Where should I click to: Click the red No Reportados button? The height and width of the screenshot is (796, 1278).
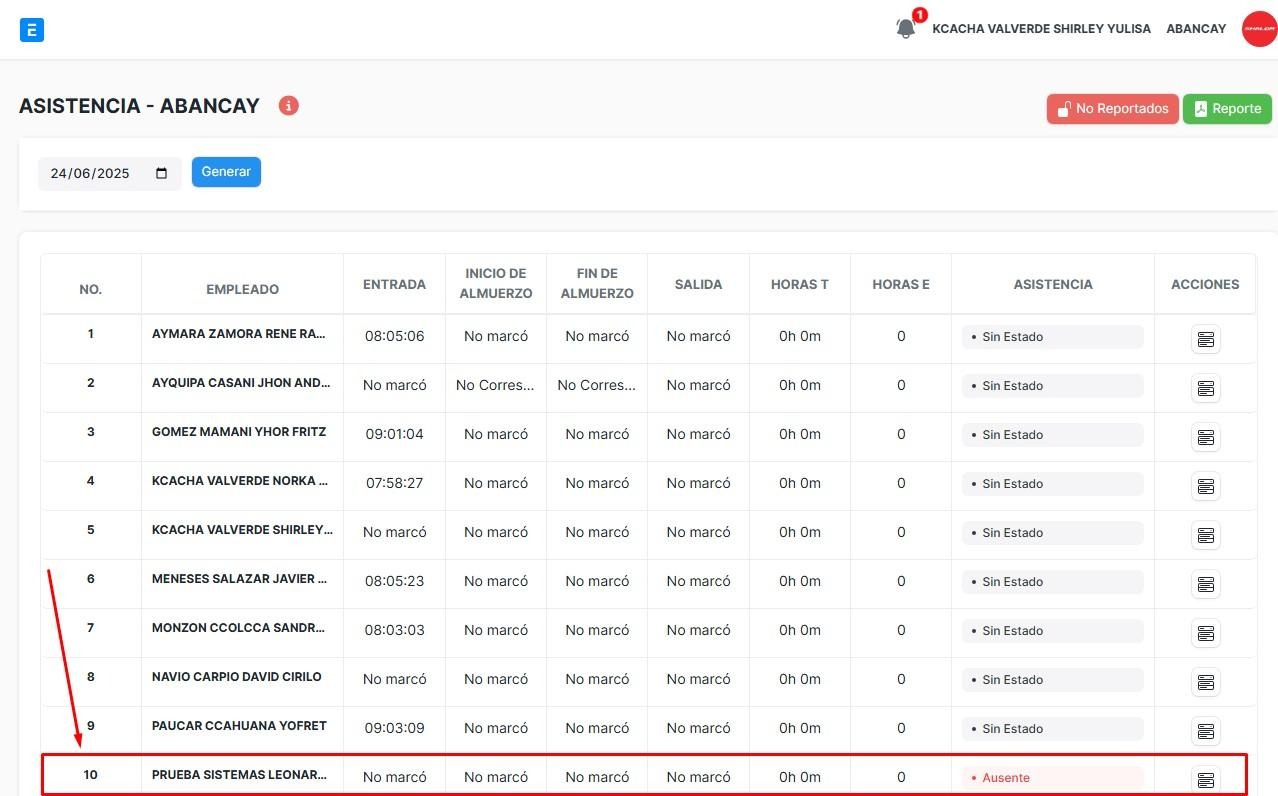(x=1112, y=109)
